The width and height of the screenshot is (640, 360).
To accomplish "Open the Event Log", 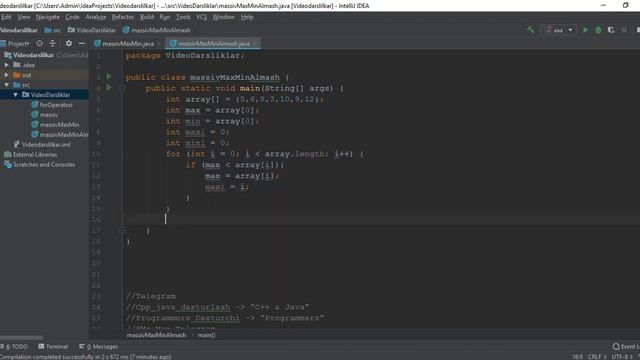I will [627, 347].
